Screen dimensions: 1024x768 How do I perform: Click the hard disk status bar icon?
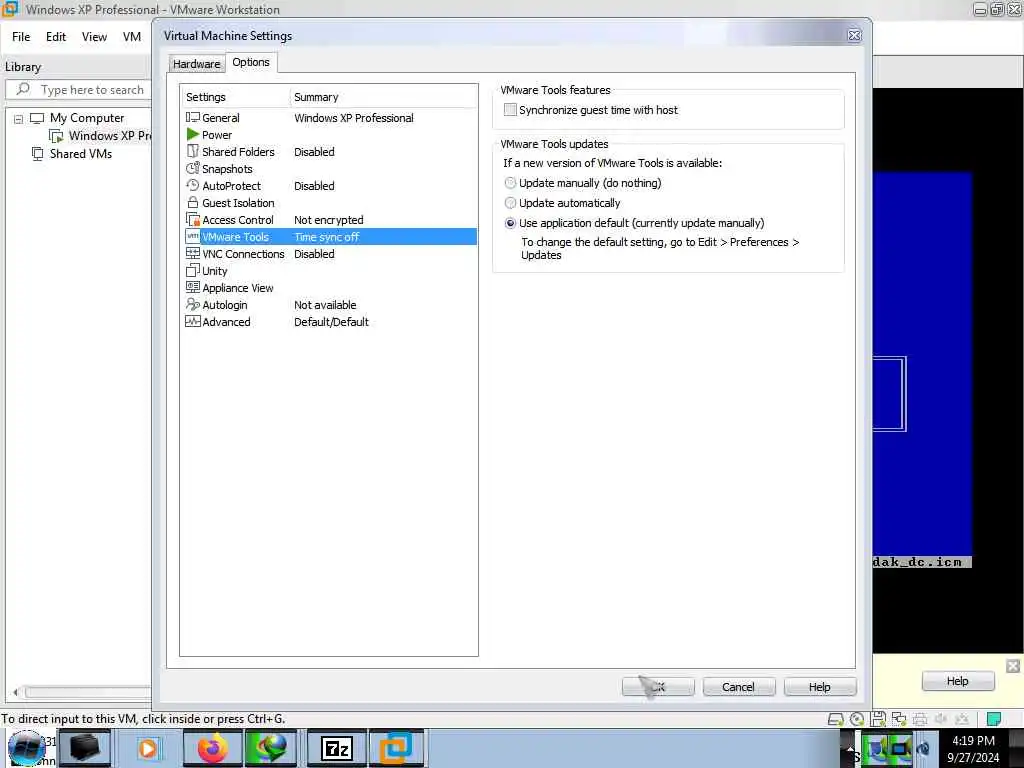point(835,720)
